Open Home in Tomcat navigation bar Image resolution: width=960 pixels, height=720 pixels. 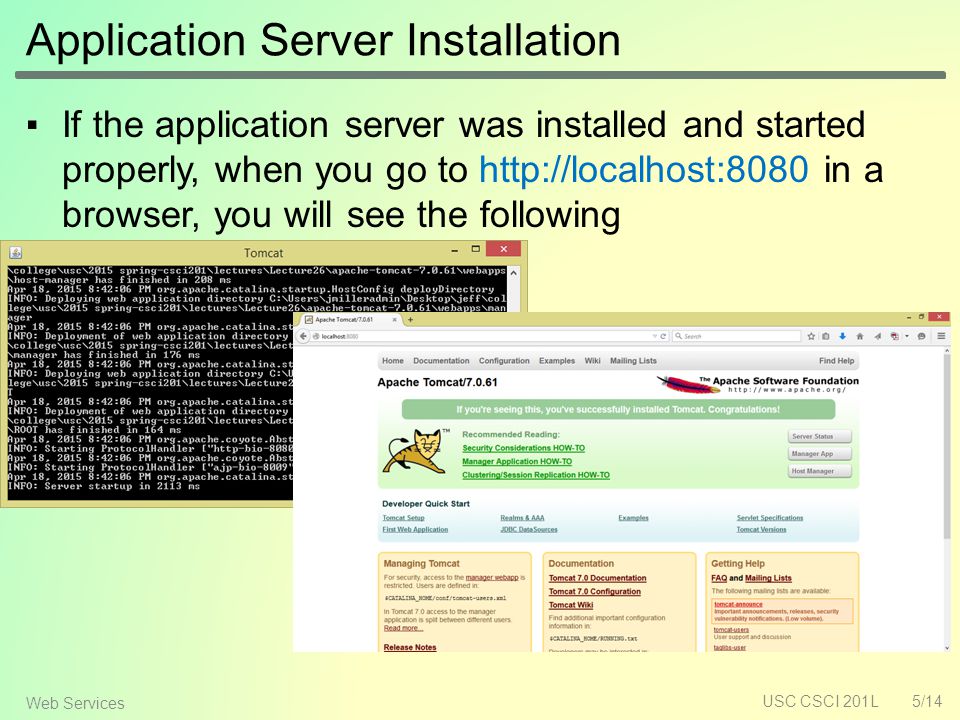392,361
